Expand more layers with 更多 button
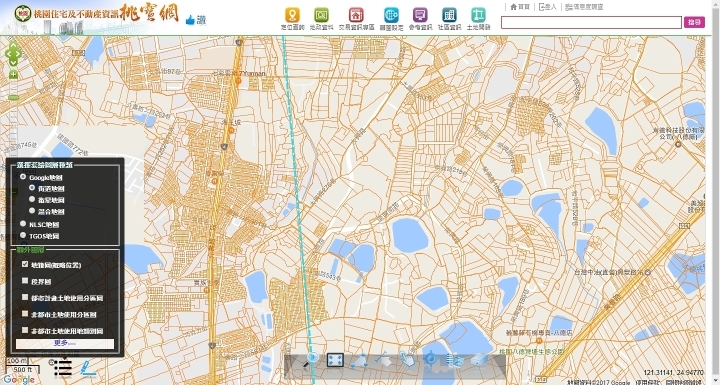The height and width of the screenshot is (385, 720). click(65, 344)
